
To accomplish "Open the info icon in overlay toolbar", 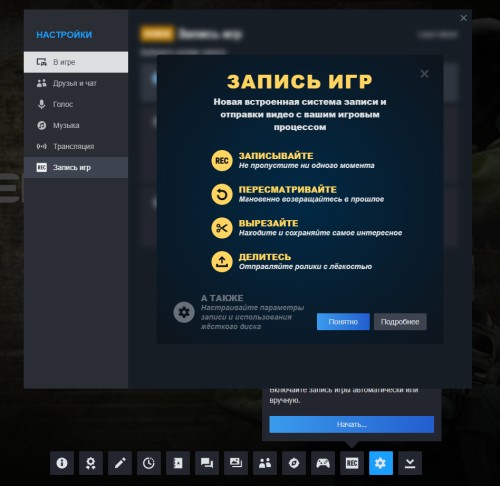I will click(62, 463).
